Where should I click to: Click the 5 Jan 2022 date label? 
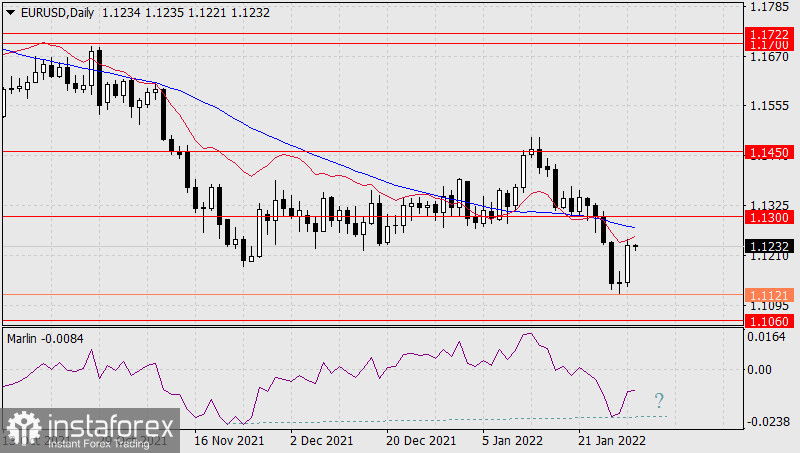pos(515,440)
